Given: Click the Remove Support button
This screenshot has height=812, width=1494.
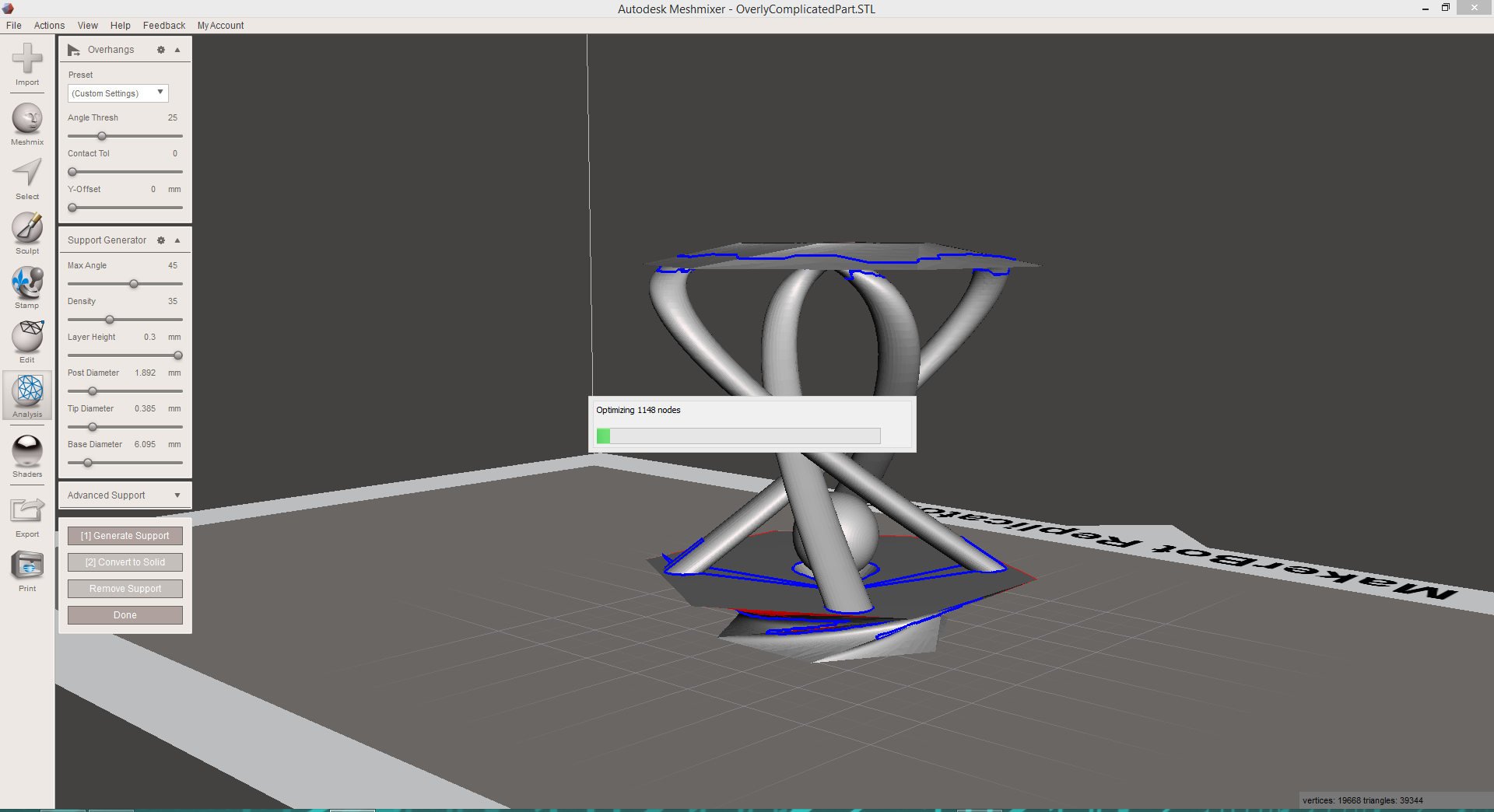Looking at the screenshot, I should click(125, 589).
